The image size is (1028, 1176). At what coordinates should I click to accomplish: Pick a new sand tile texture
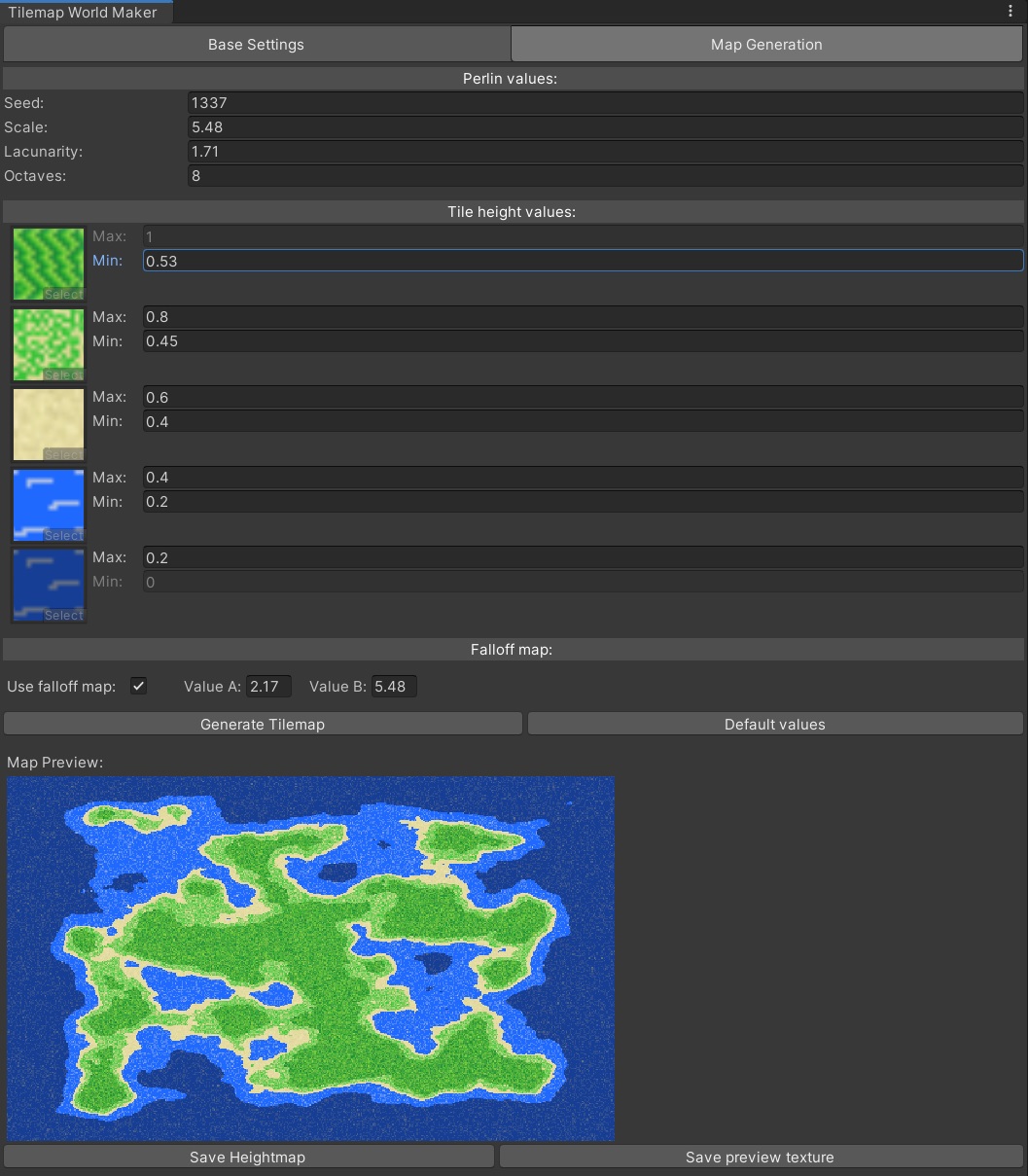coord(62,454)
